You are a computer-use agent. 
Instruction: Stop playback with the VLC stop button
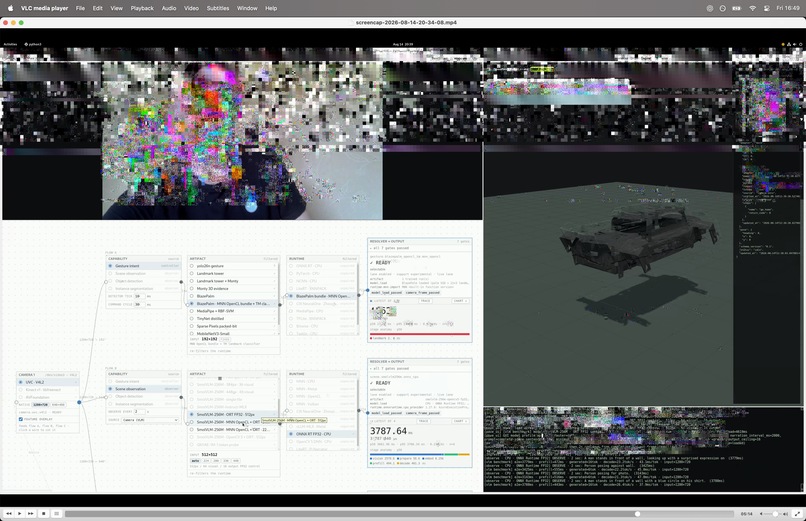point(44,514)
